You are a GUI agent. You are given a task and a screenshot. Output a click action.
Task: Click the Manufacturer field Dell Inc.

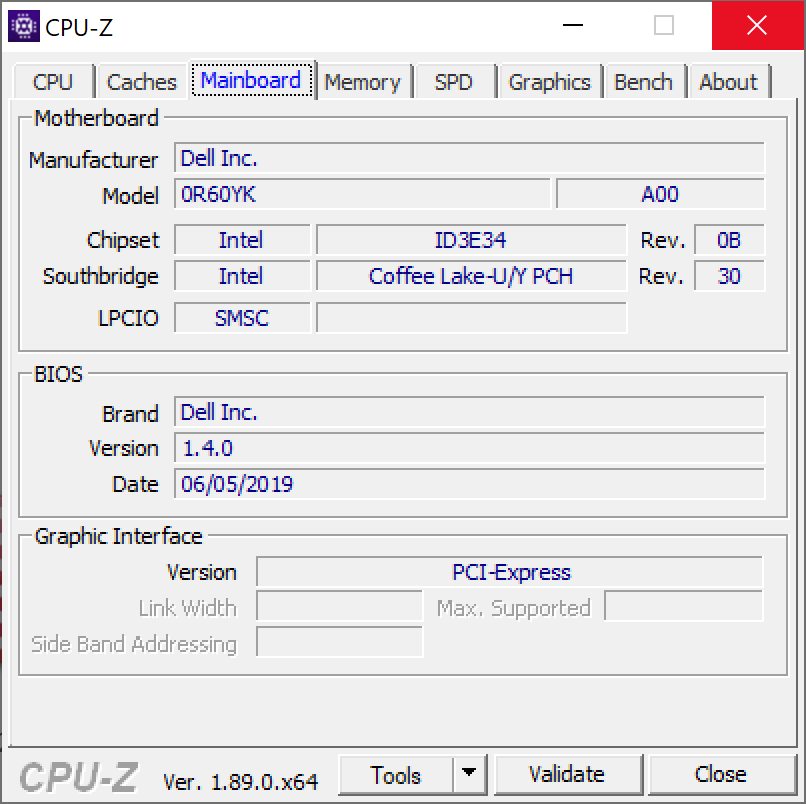(469, 158)
